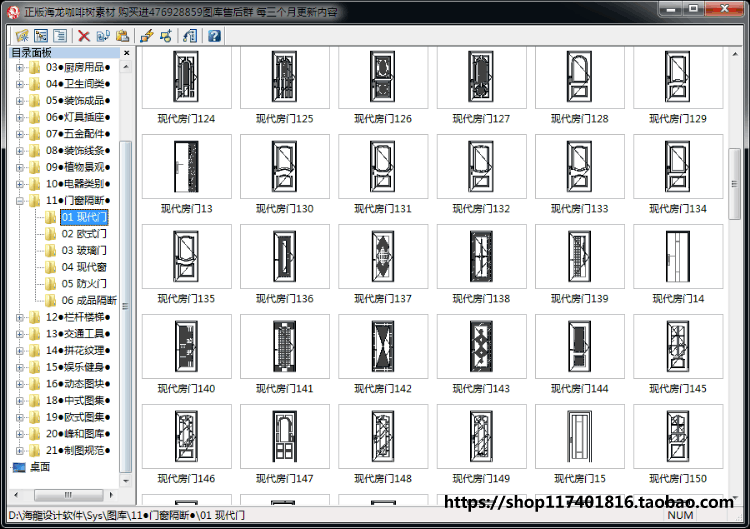Click the new folder toolbar icon
This screenshot has width=750, height=529.
pyautogui.click(x=22, y=36)
